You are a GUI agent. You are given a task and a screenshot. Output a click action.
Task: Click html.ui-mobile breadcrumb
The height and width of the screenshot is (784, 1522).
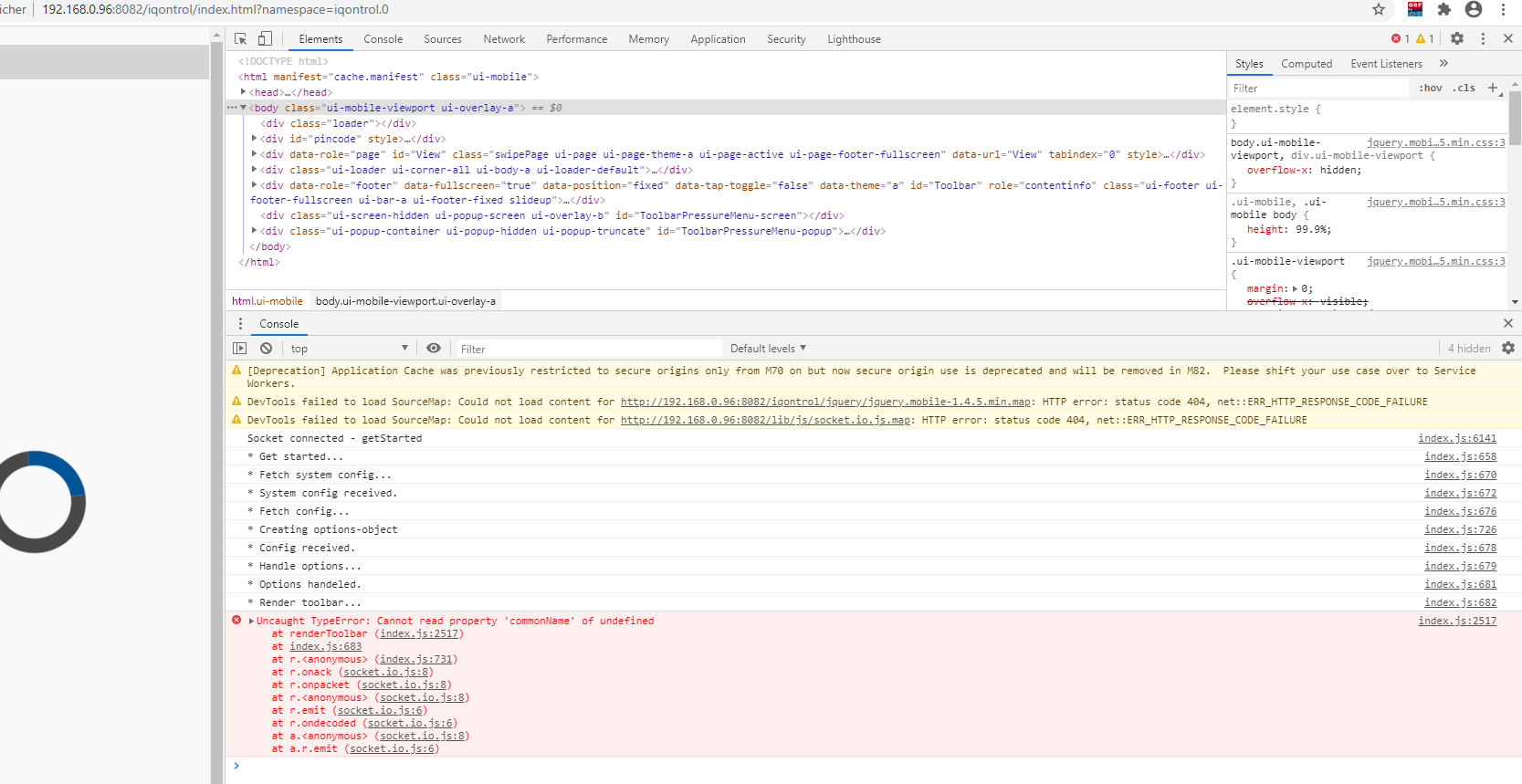click(x=267, y=301)
